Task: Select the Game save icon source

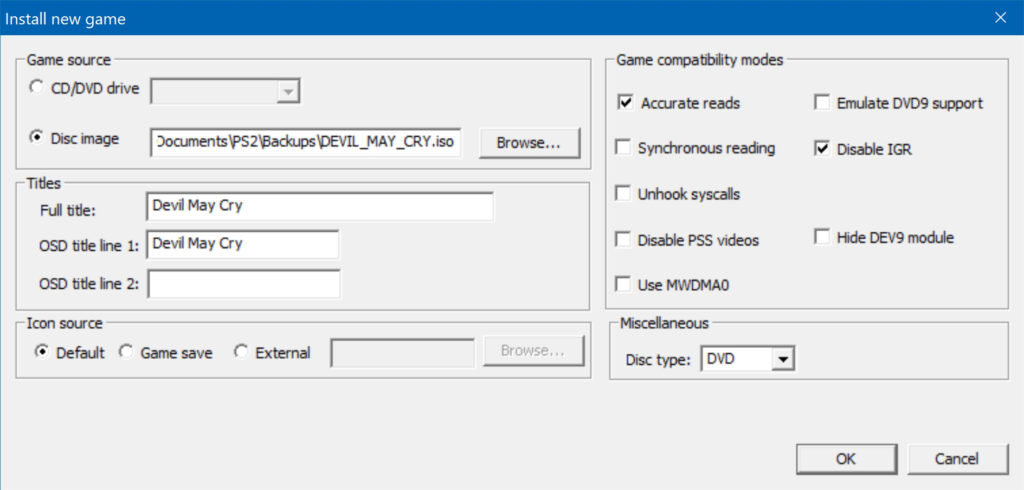Action: click(127, 352)
